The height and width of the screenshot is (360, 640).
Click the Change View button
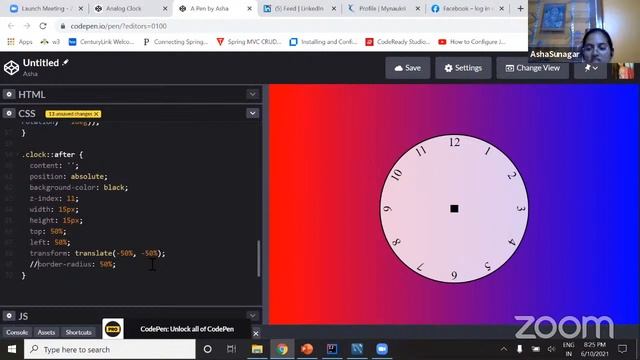coord(533,68)
